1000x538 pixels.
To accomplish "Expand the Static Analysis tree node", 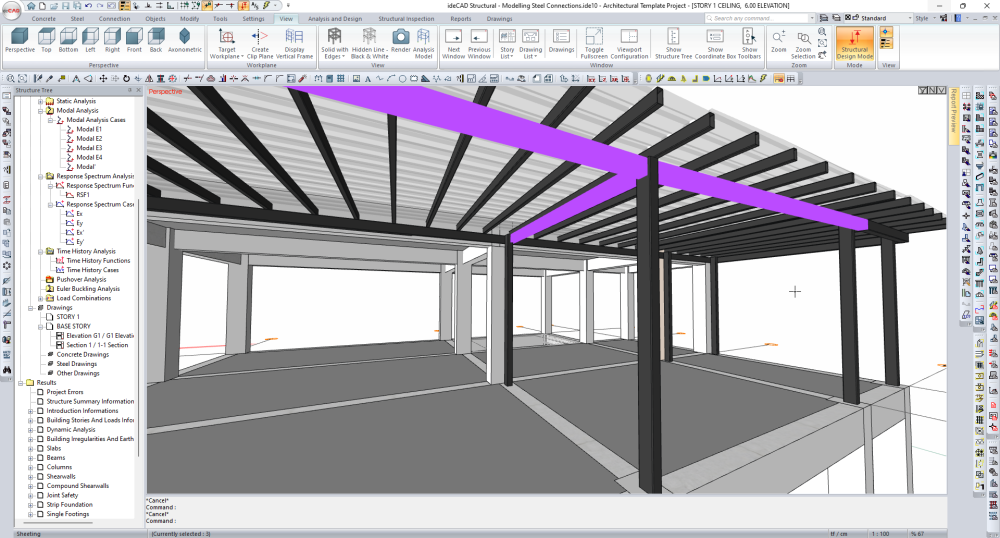I will 40,101.
